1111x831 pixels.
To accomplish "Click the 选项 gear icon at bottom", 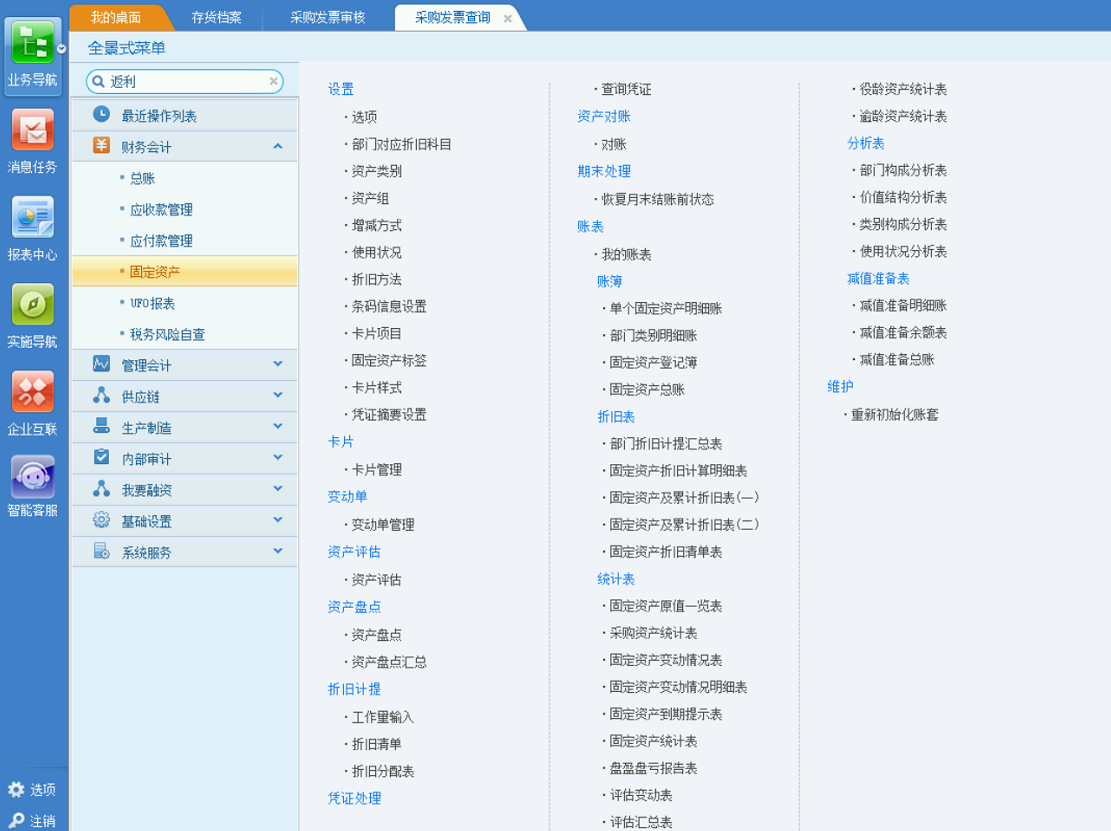I will pos(16,789).
